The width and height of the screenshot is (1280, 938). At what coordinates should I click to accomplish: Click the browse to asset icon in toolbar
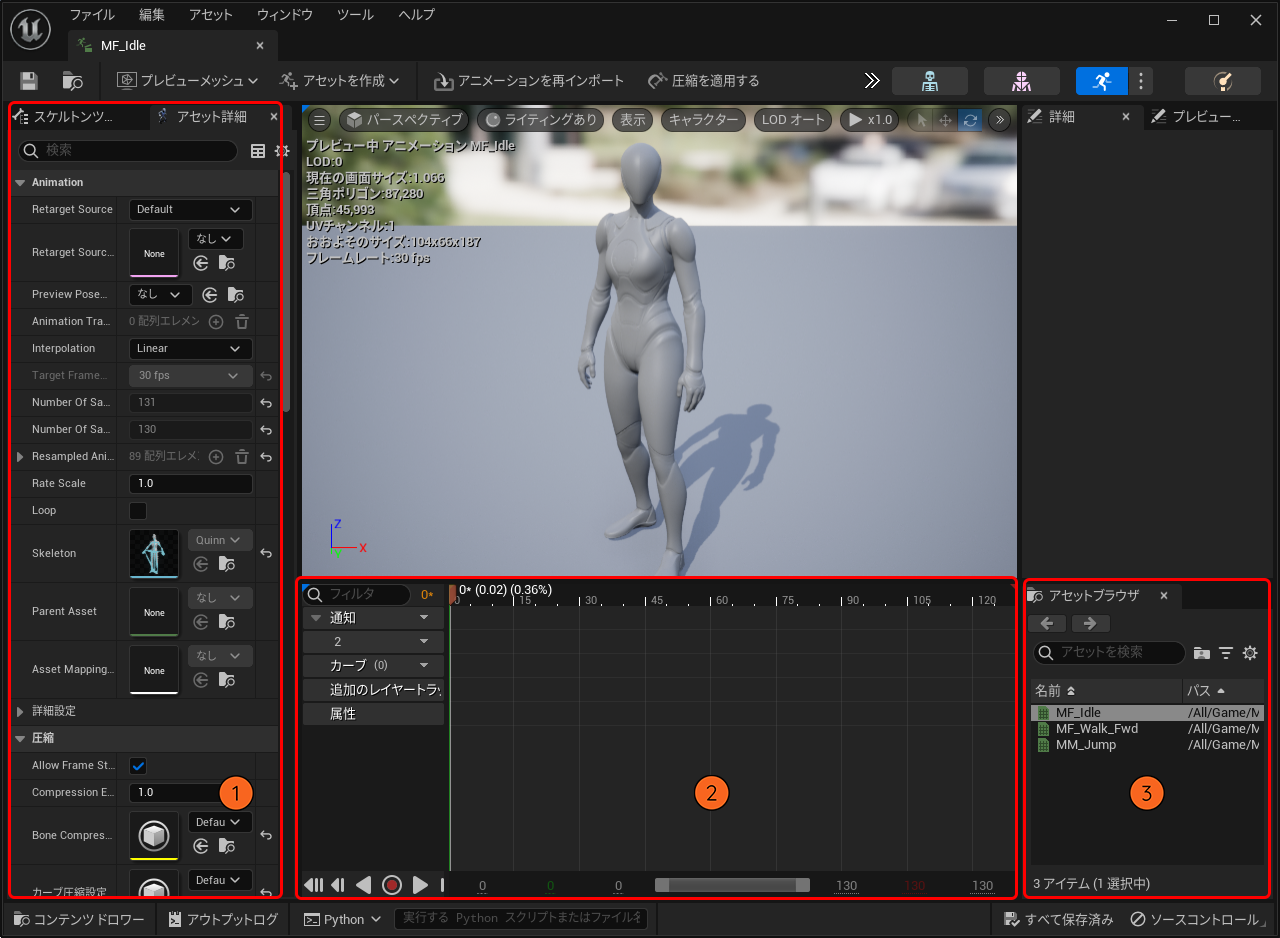click(72, 81)
